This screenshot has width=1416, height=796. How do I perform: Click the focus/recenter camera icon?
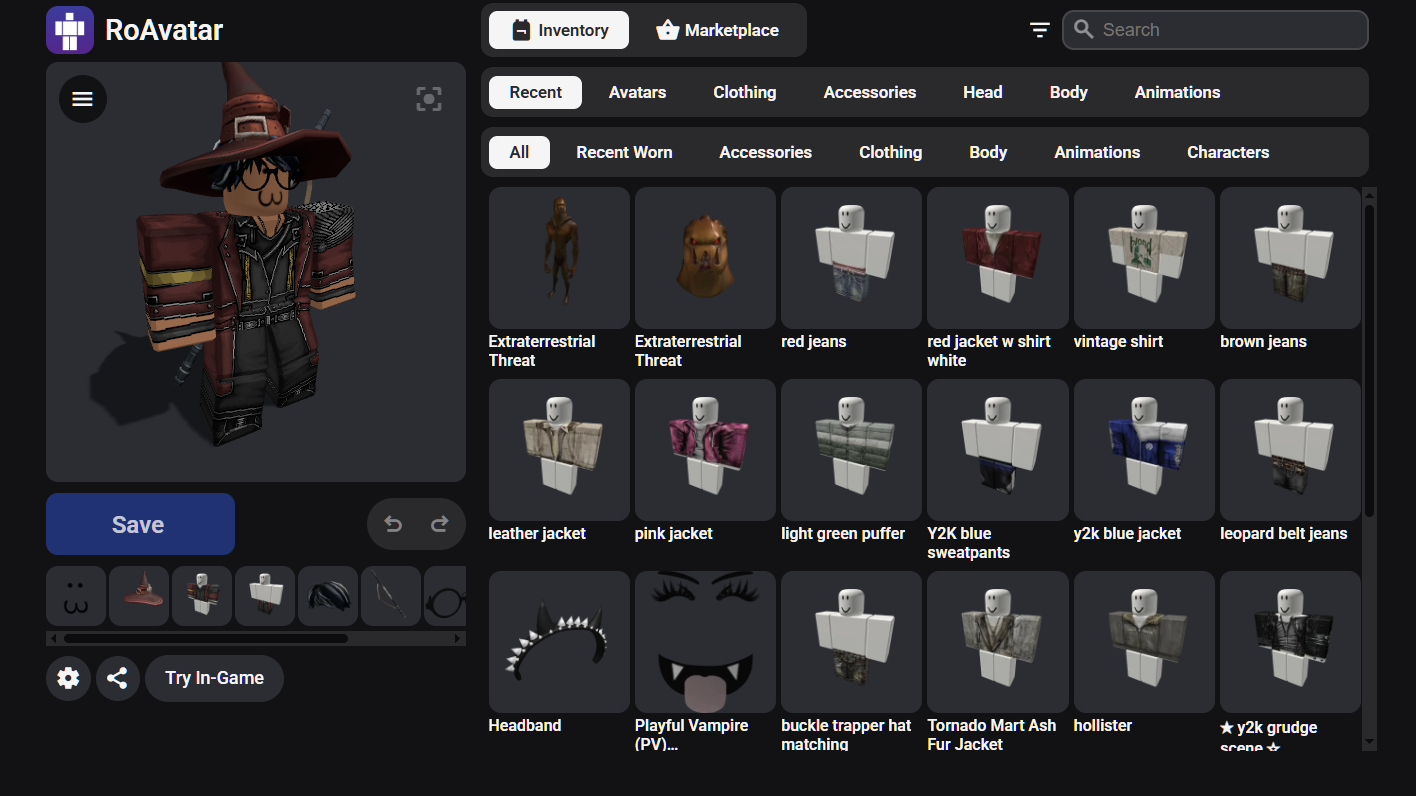point(429,98)
